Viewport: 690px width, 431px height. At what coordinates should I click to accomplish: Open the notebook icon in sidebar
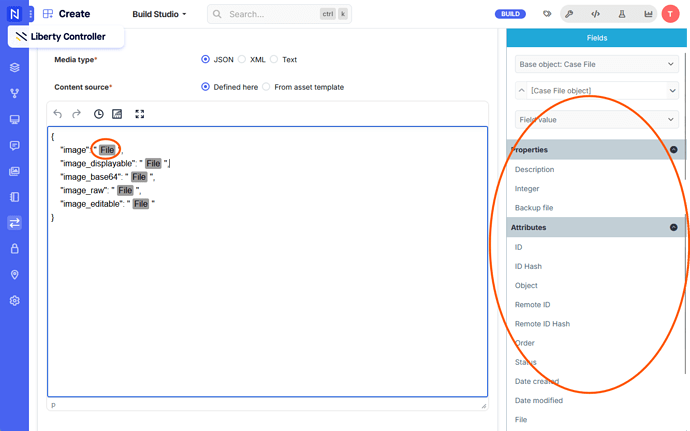15,197
